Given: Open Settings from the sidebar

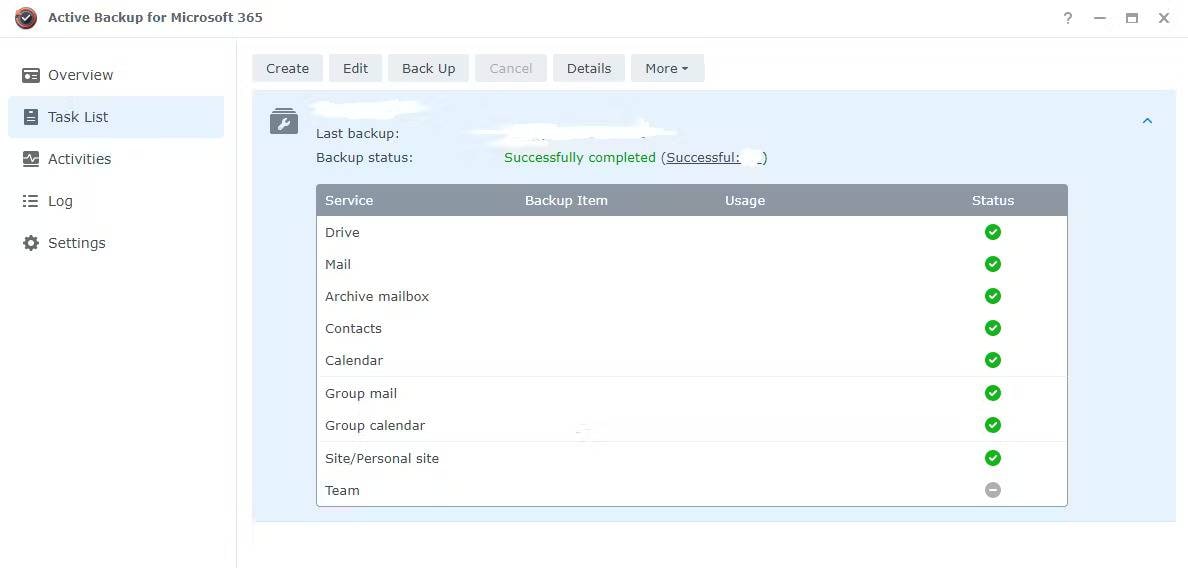Looking at the screenshot, I should coord(116,243).
